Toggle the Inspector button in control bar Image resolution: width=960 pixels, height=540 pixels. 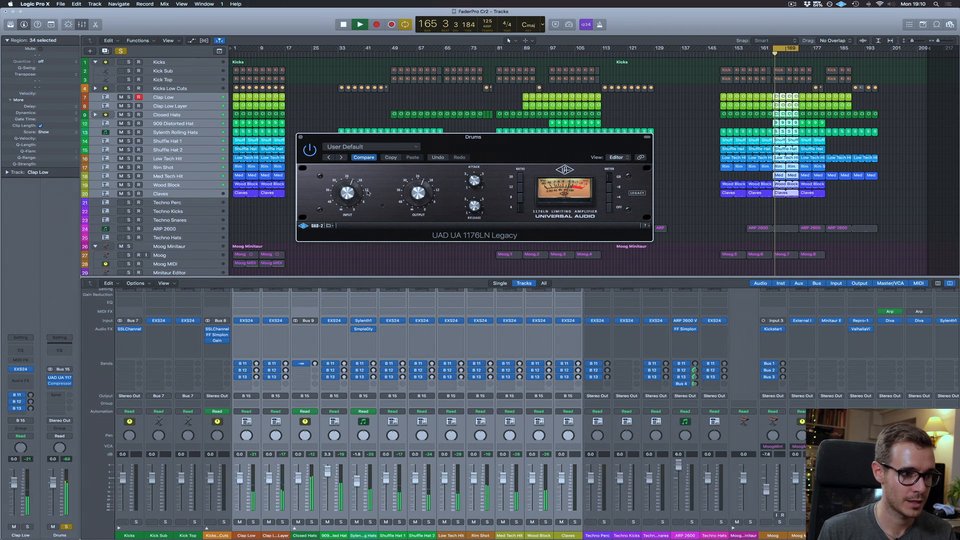pyautogui.click(x=24, y=24)
